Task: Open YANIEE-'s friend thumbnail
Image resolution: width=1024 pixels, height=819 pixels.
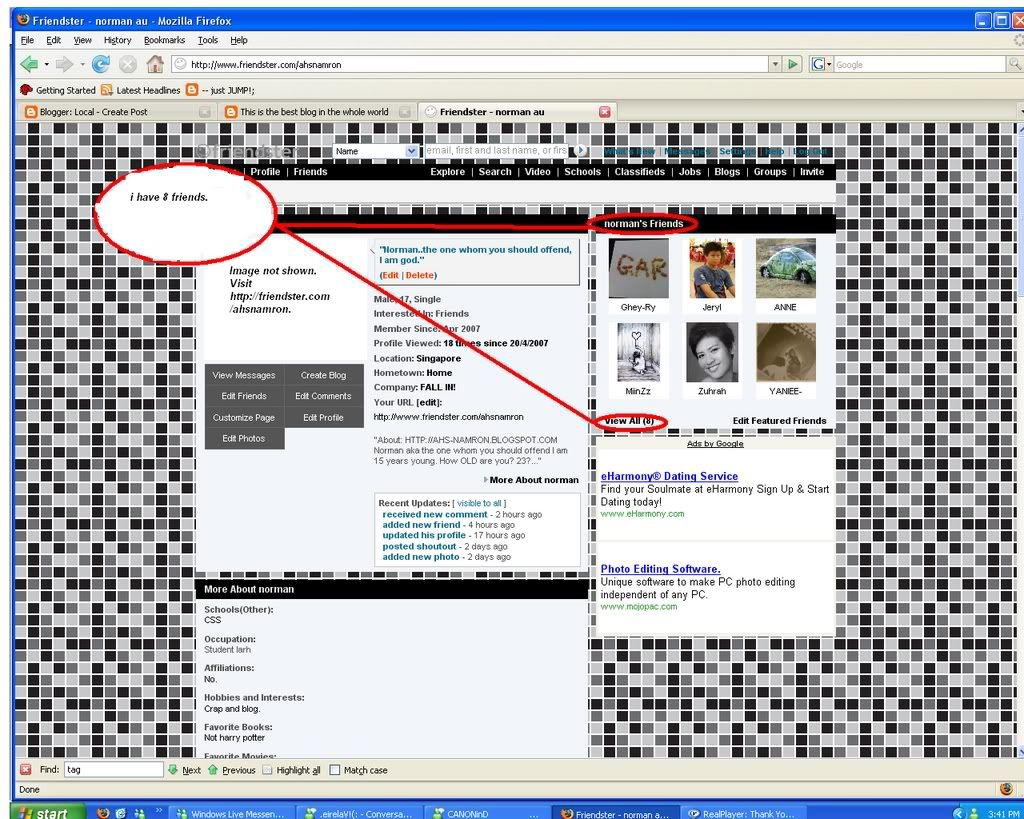Action: [786, 352]
